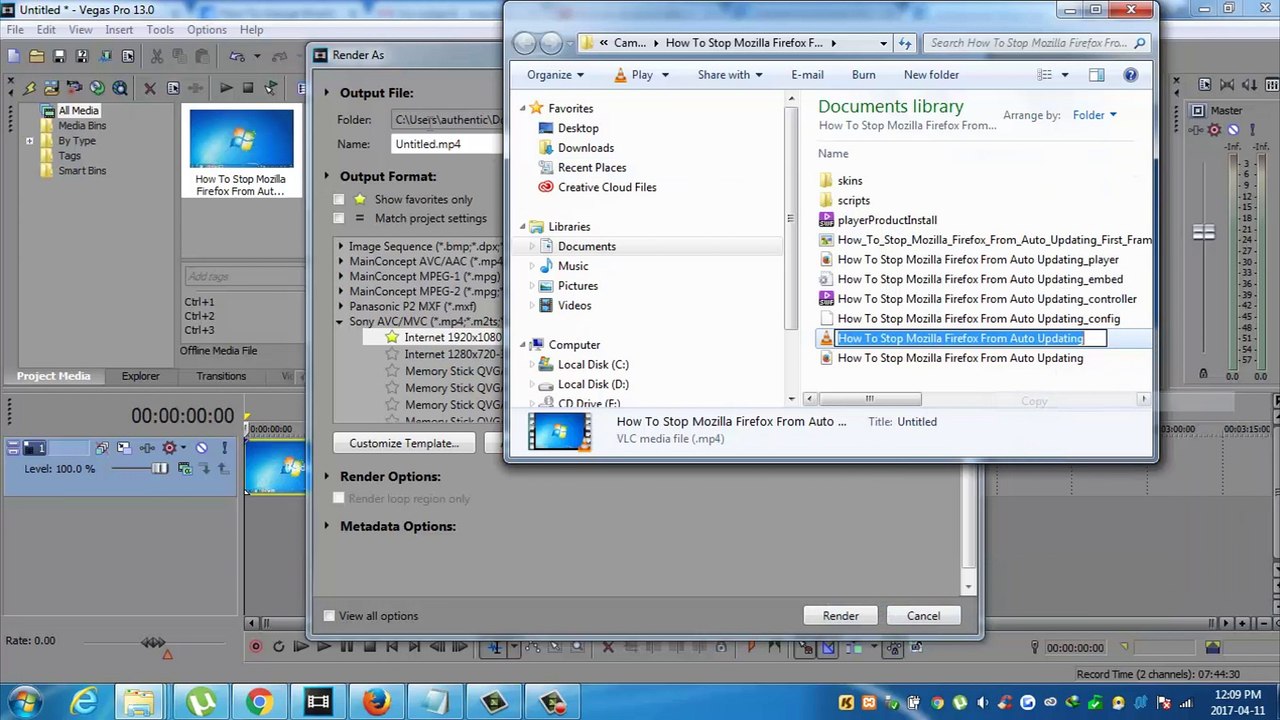Image resolution: width=1280 pixels, height=720 pixels.
Task: Click the Extract Audio from CD icon
Action: pyautogui.click(x=97, y=88)
